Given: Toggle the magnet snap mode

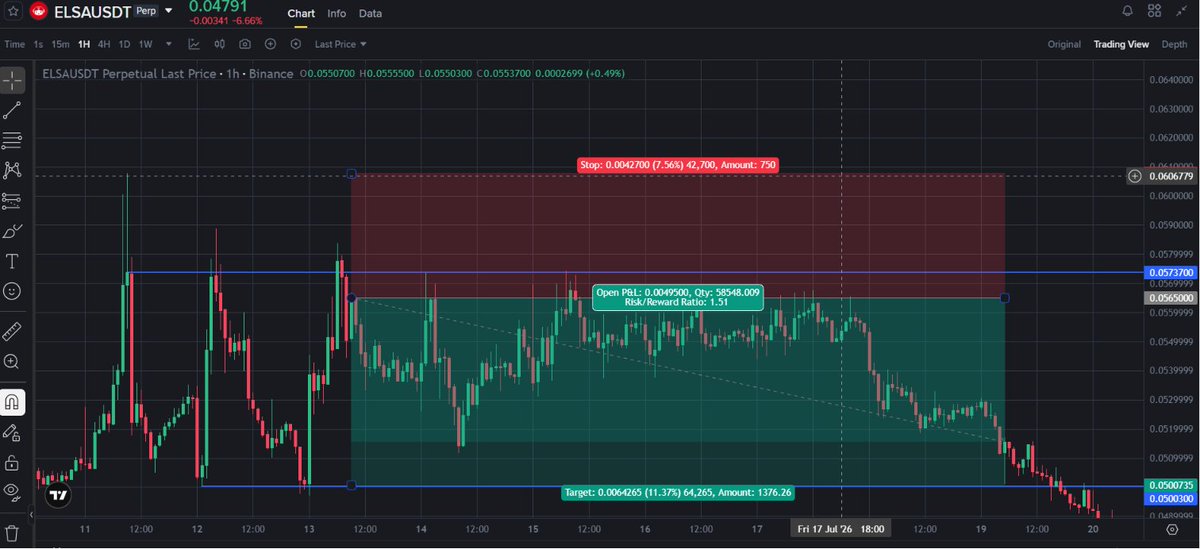Looking at the screenshot, I should point(12,403).
